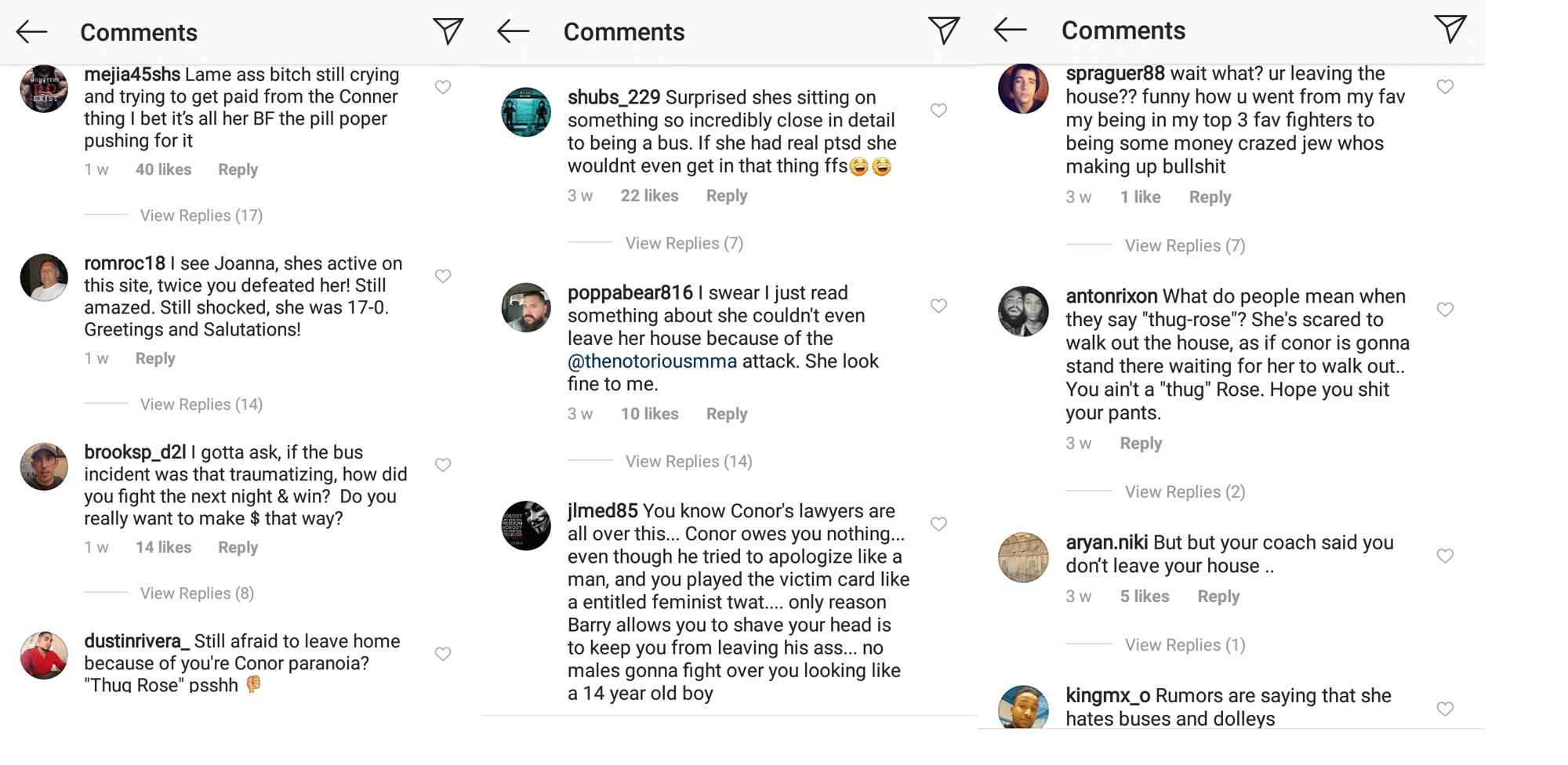Viewport: 1568px width, 765px height.
Task: Open the spraguer88 profile picture
Action: pos(1023,88)
